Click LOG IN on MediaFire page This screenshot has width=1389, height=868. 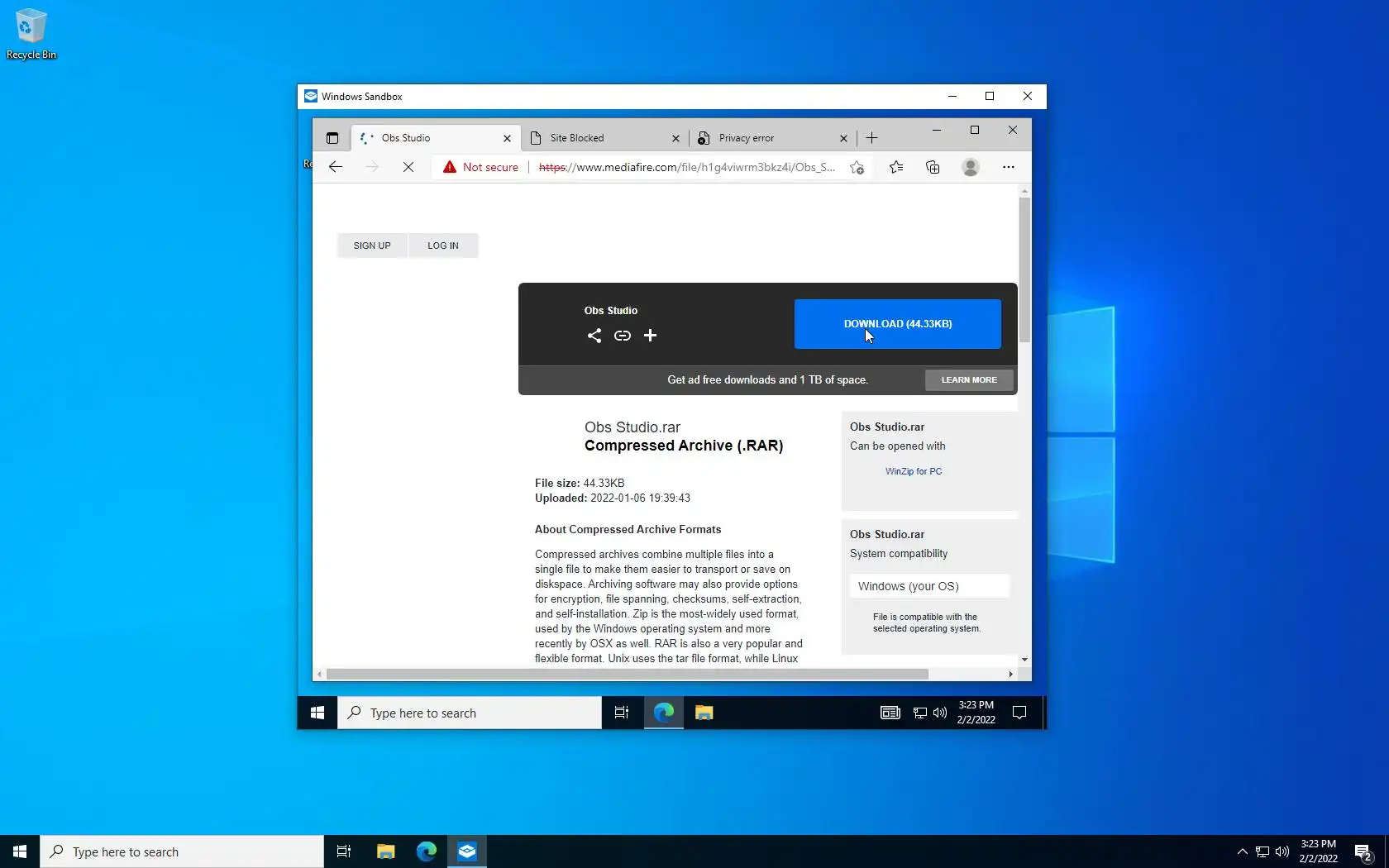pos(443,246)
